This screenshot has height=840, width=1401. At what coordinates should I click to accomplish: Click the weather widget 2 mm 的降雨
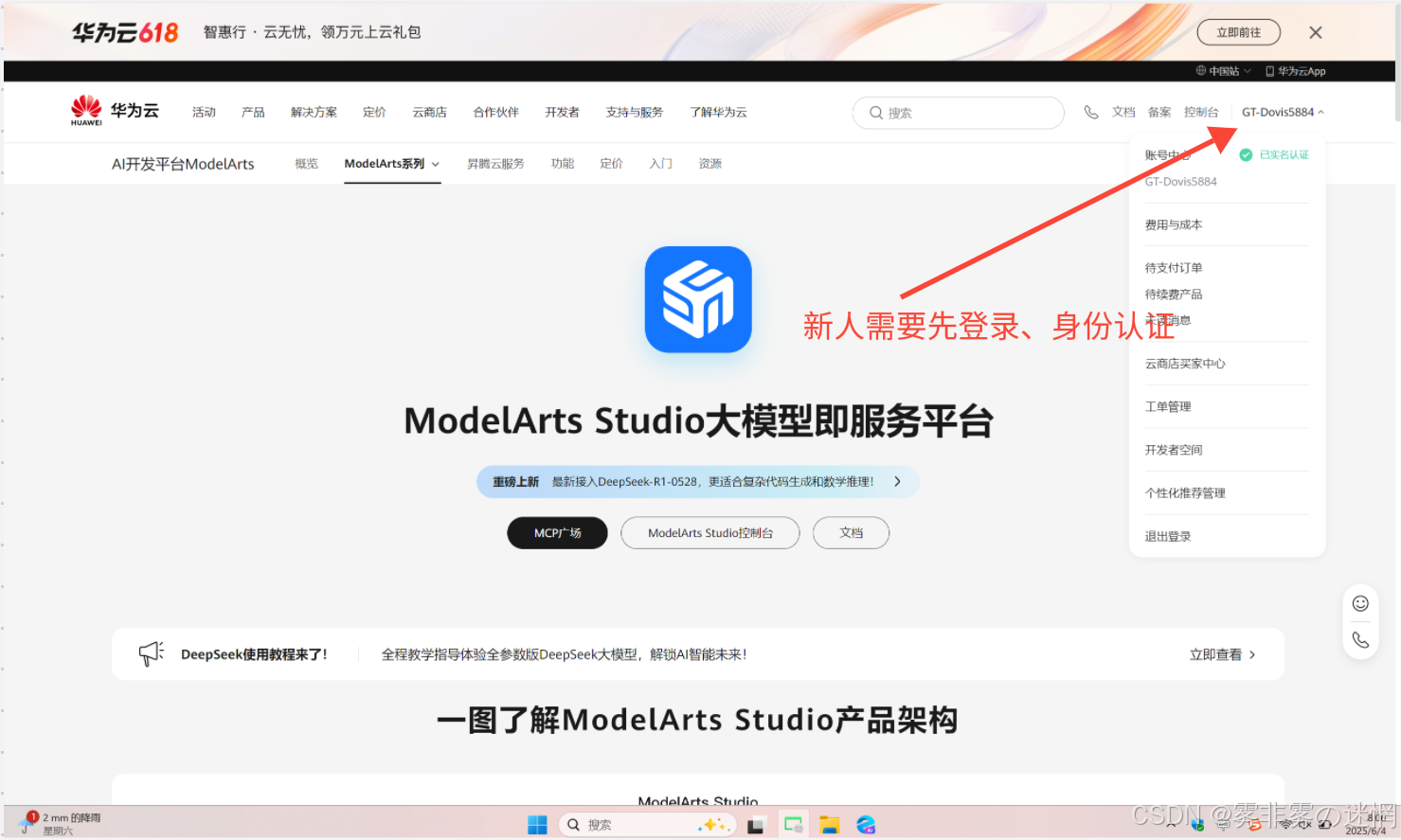click(59, 823)
